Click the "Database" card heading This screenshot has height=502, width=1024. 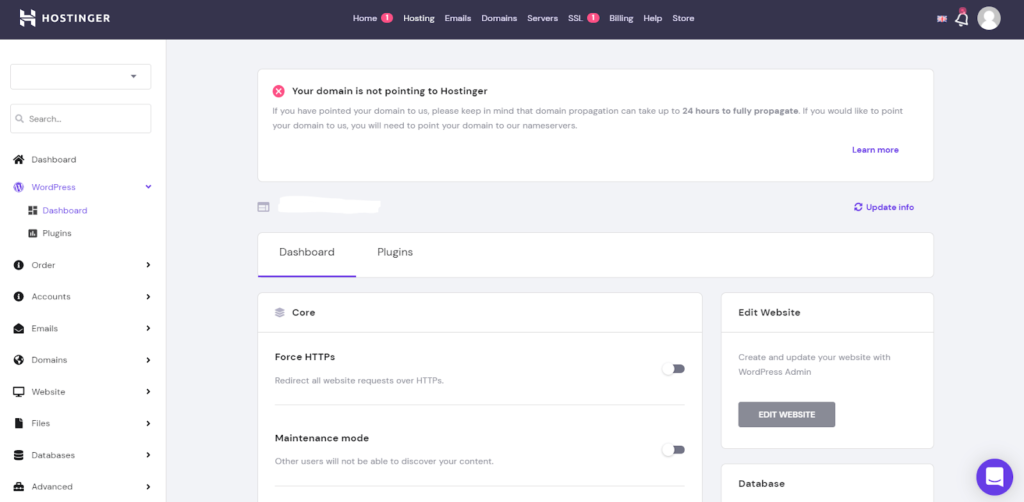761,484
